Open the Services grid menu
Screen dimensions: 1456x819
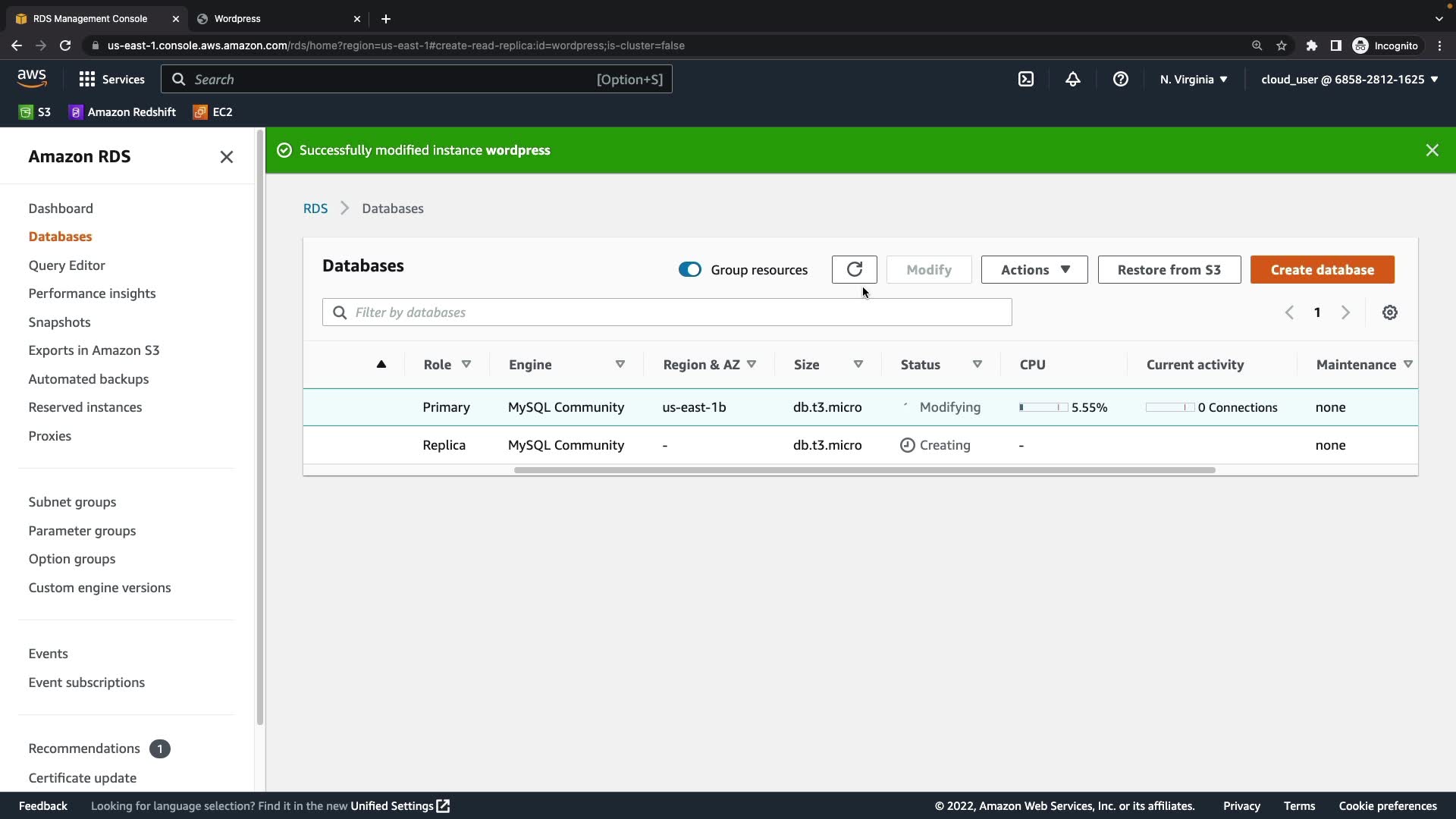(x=111, y=80)
